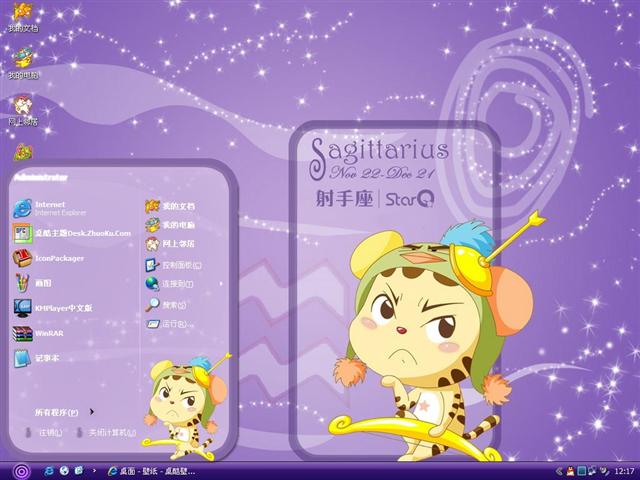The width and height of the screenshot is (640, 480).
Task: Click the teal square tray icon
Action: (582, 471)
